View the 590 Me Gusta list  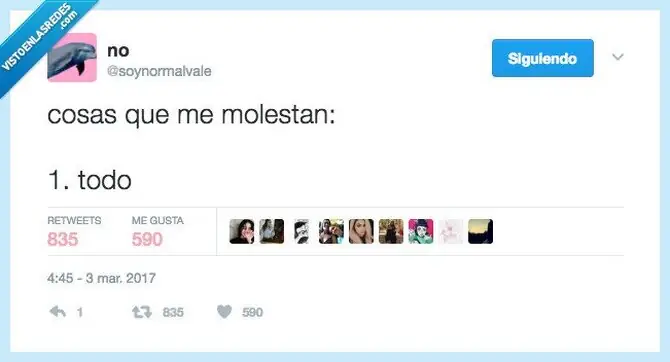(157, 233)
